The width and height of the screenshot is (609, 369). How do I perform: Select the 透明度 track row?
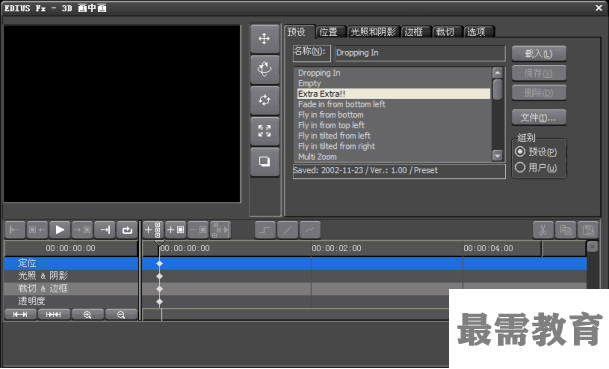tap(71, 301)
